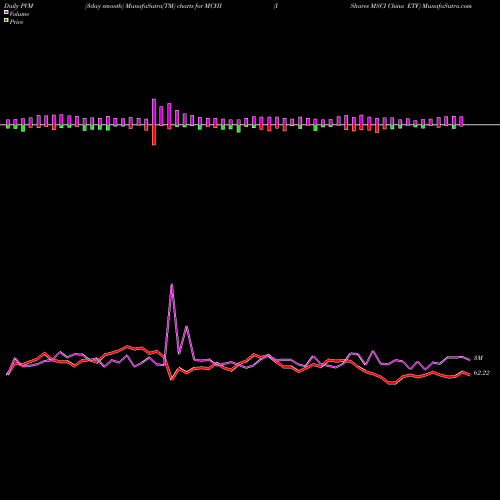The height and width of the screenshot is (500, 500).
Task: Click the '3M' volume end label
Action: tap(478, 358)
